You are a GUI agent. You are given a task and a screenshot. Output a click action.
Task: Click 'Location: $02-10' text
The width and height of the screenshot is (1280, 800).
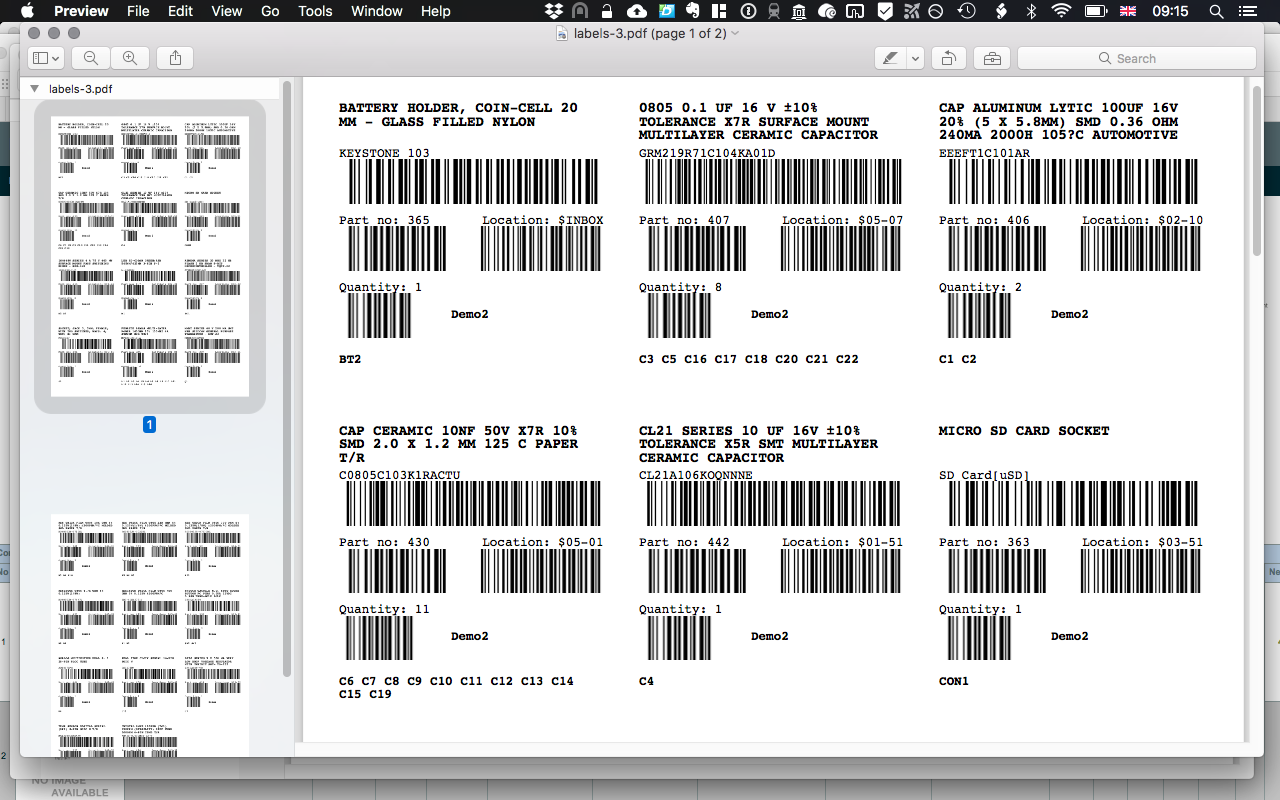coord(1143,220)
